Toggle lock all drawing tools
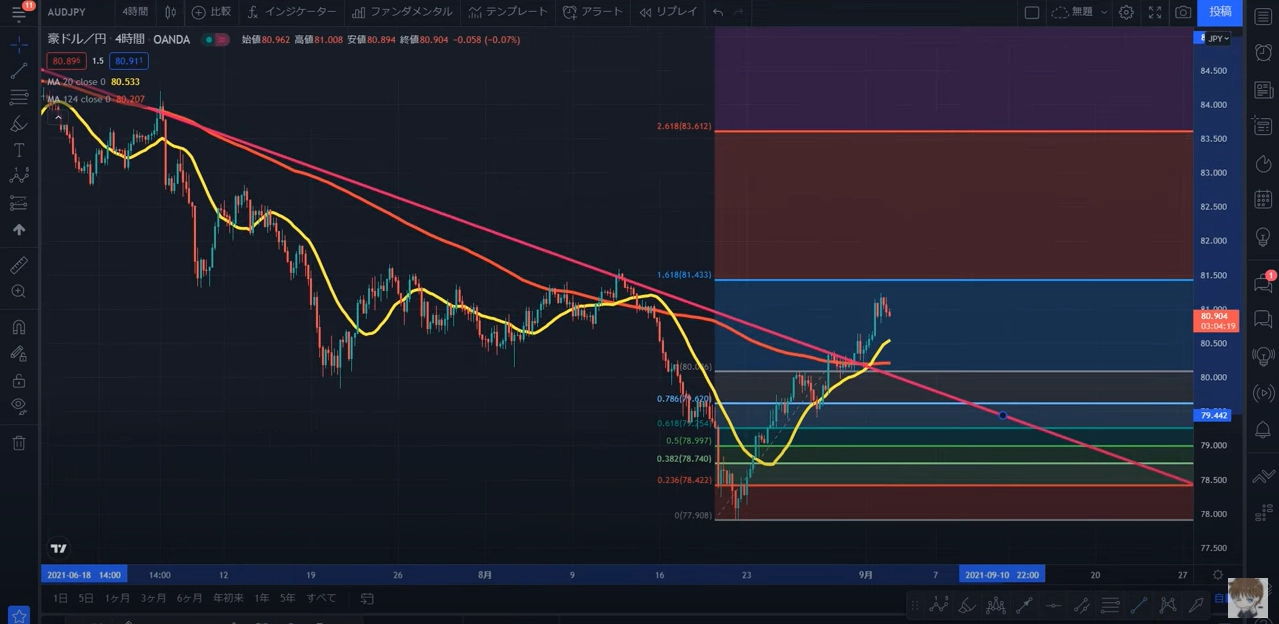 pyautogui.click(x=19, y=380)
